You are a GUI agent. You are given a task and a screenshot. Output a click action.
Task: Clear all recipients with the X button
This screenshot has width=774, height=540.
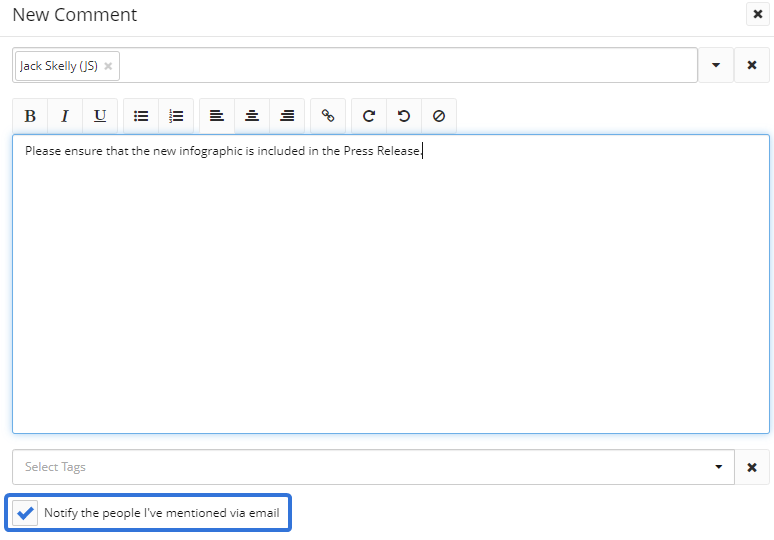(x=752, y=65)
